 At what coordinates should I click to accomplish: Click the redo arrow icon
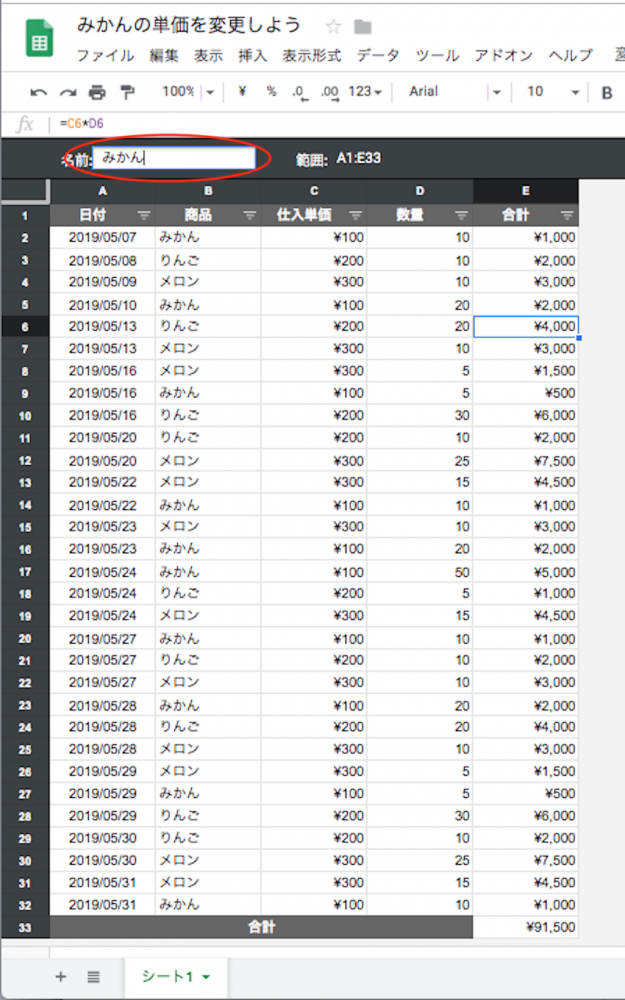tap(68, 92)
